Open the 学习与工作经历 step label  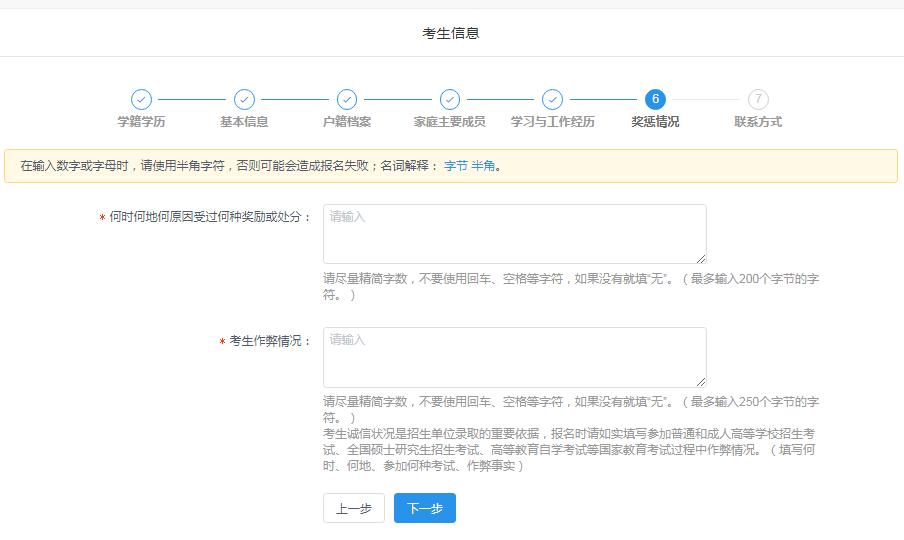coord(552,122)
